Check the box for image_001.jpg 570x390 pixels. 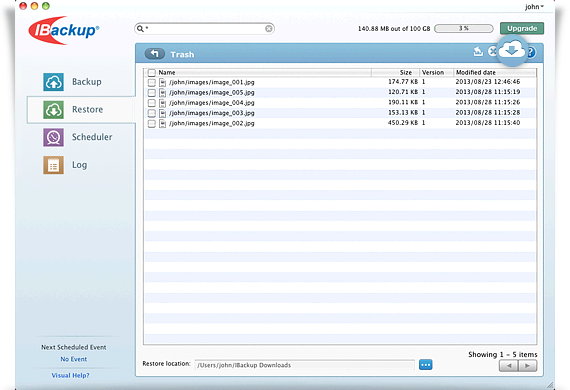[152, 83]
